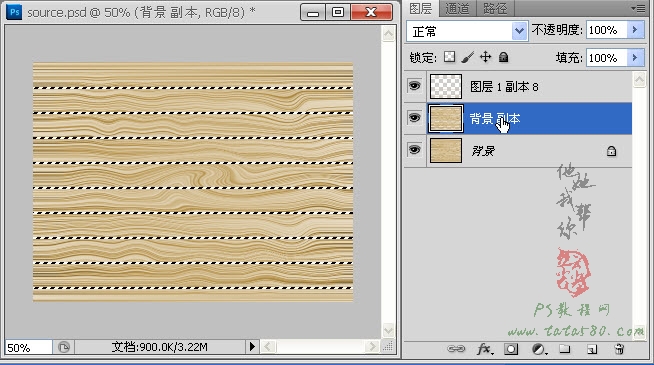Image resolution: width=654 pixels, height=365 pixels.
Task: Delete layer with trash icon
Action: tap(619, 349)
